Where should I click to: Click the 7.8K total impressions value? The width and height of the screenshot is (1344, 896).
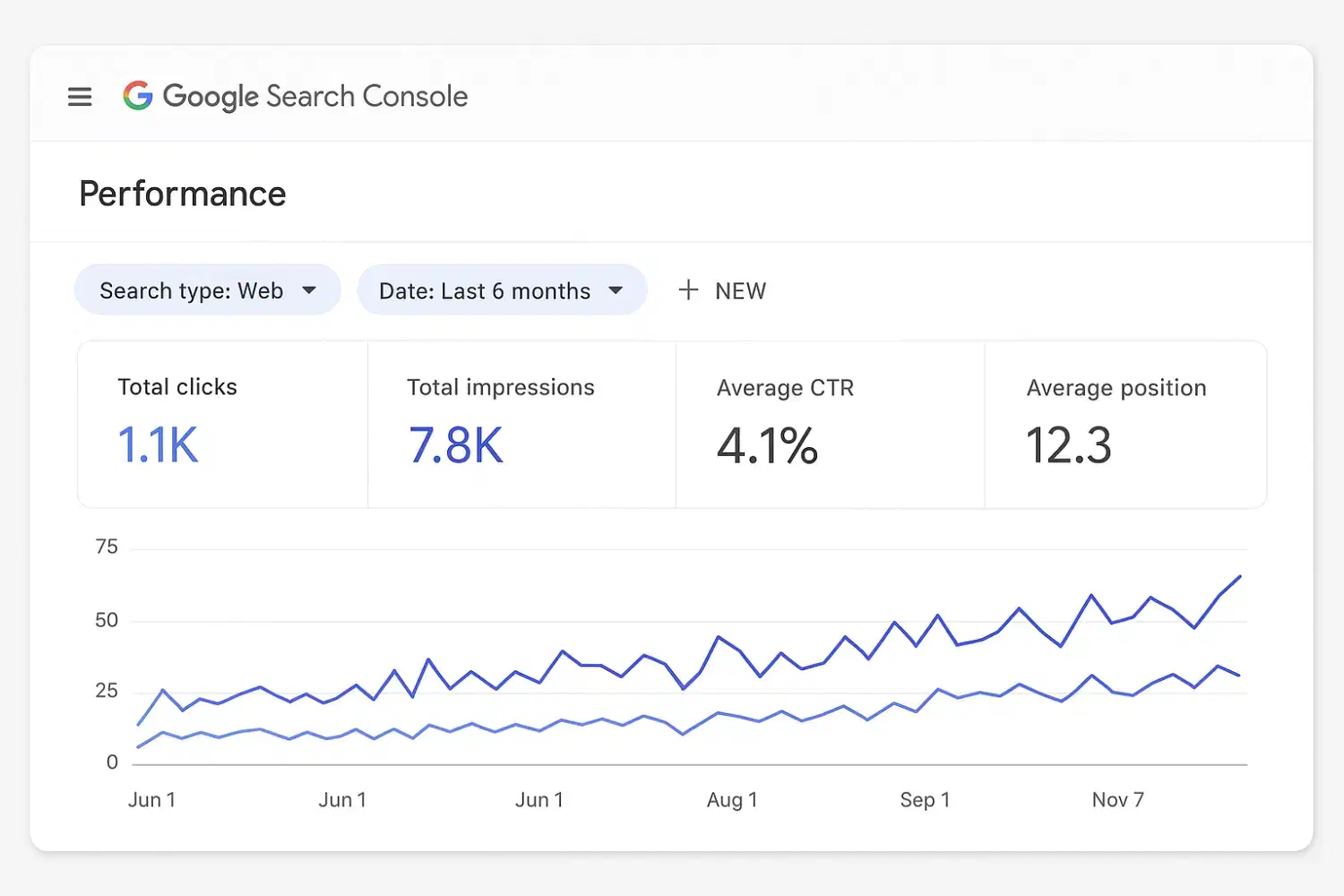tap(456, 445)
